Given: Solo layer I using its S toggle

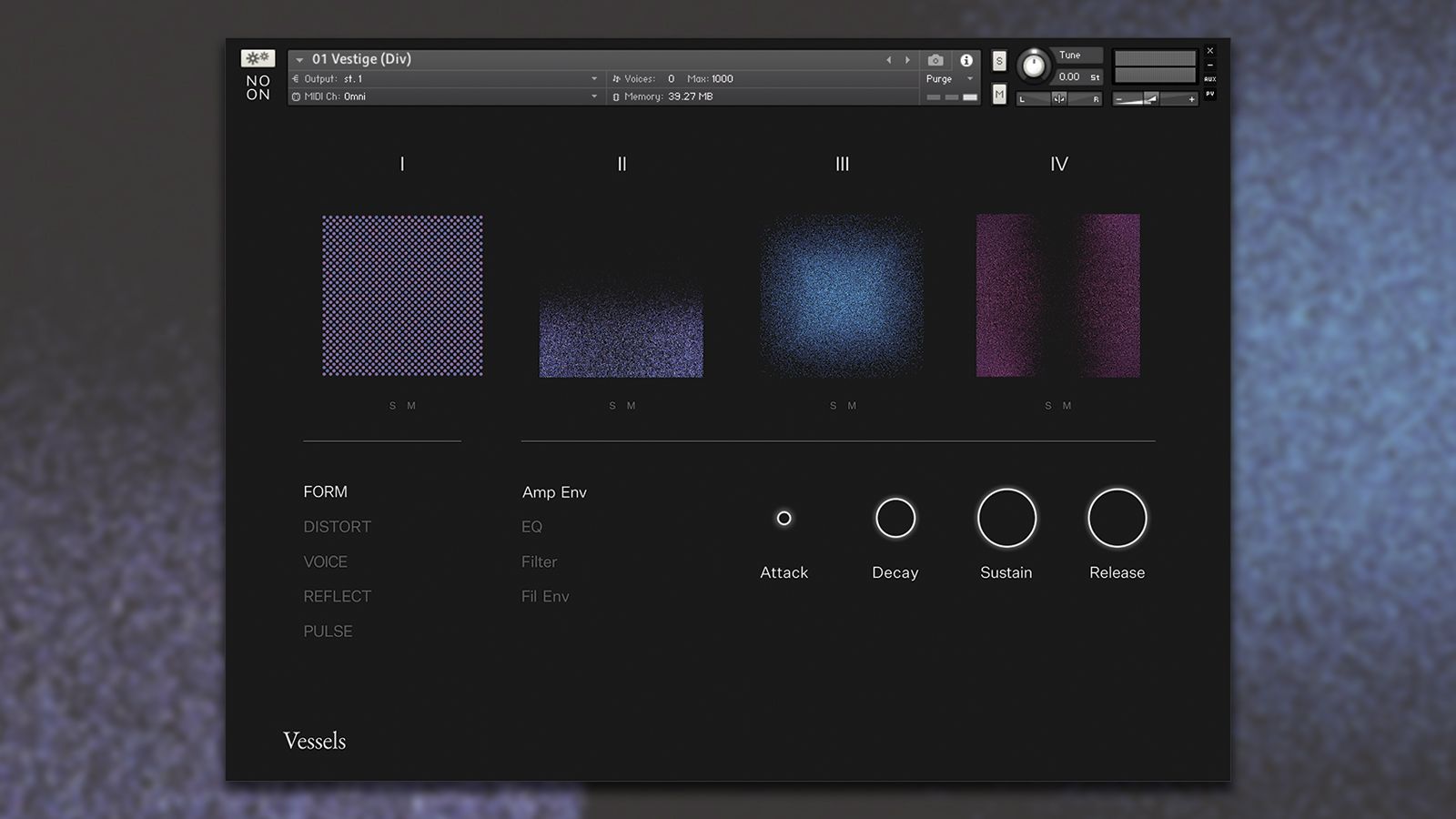Looking at the screenshot, I should 392,406.
